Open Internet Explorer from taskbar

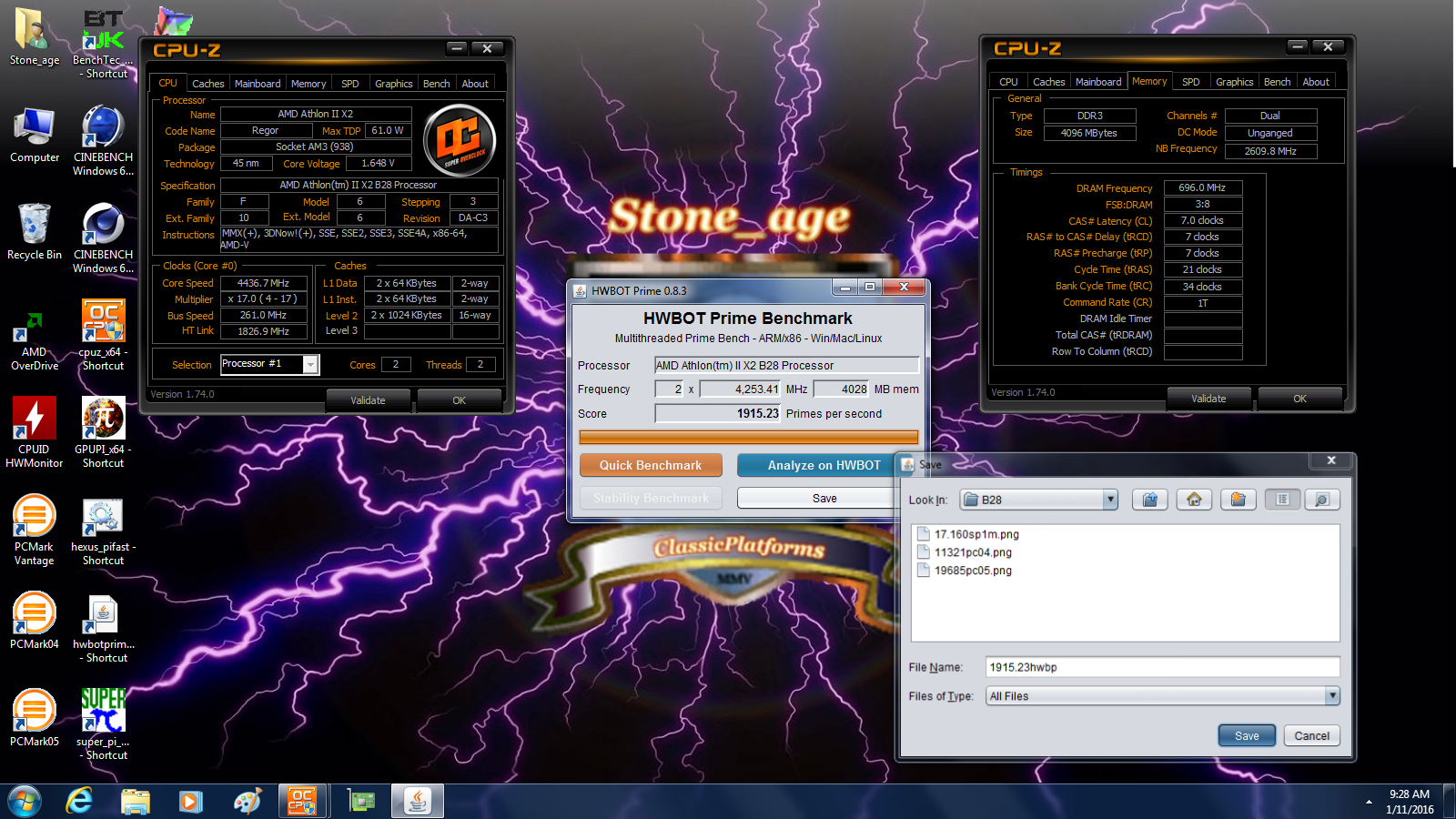(x=80, y=801)
